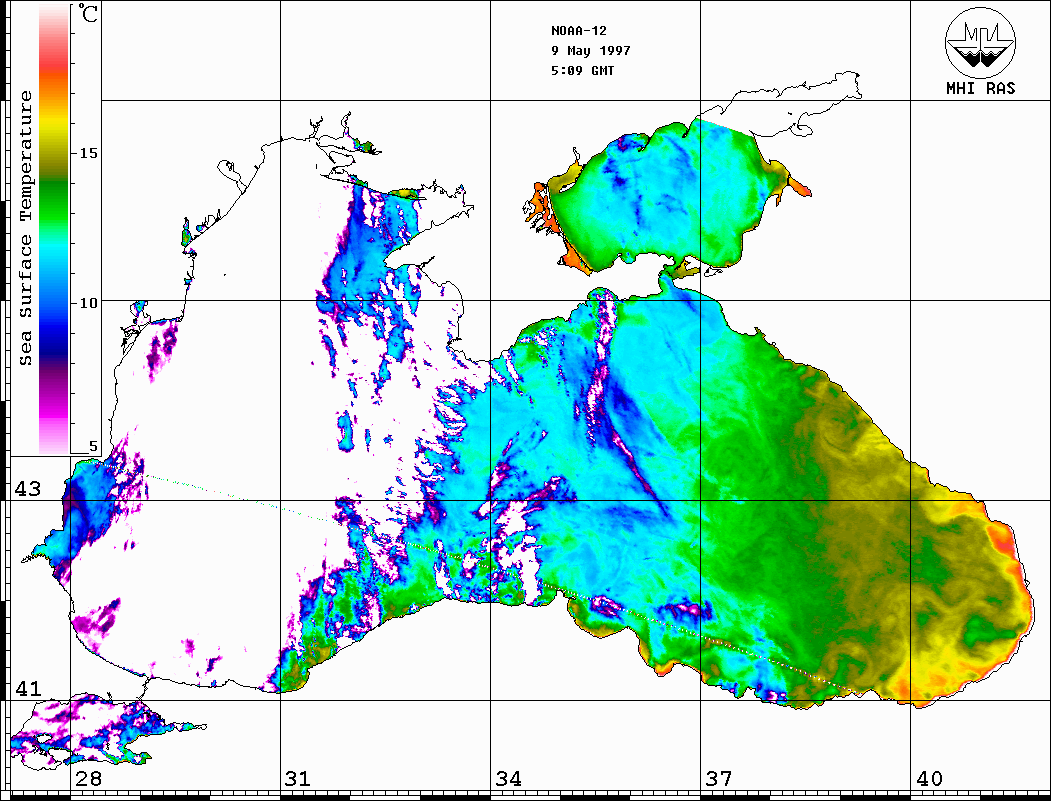This screenshot has width=1051, height=801.
Task: Click the 15 mark on temperature scale
Action: (88, 153)
